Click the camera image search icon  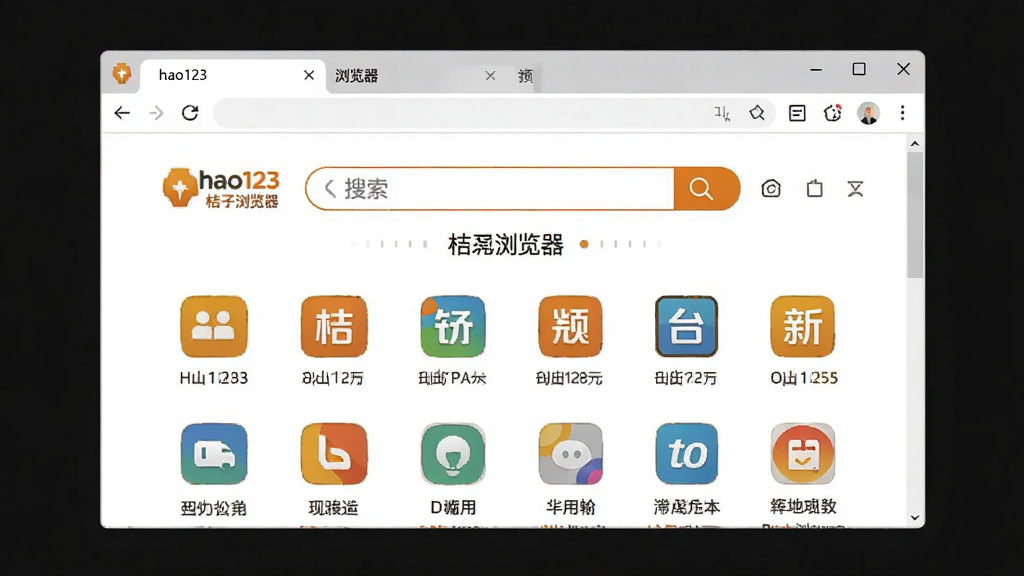pos(771,189)
